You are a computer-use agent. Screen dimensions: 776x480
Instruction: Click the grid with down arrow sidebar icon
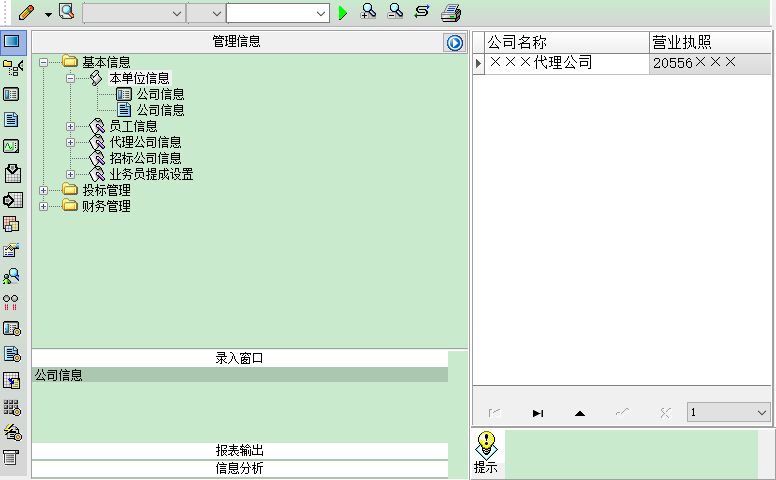coord(12,173)
